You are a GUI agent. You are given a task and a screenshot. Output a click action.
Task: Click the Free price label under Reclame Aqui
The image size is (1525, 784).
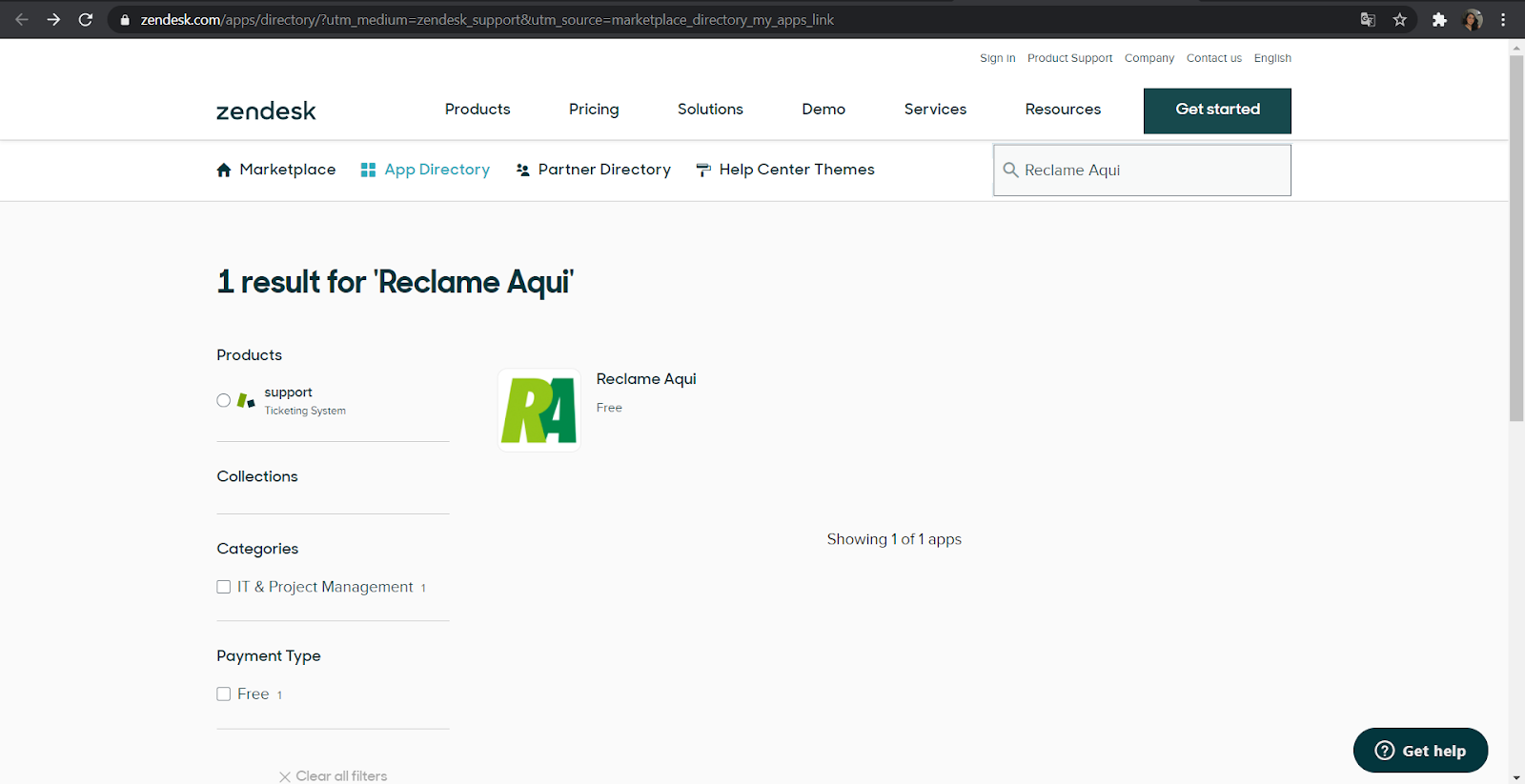tap(609, 408)
